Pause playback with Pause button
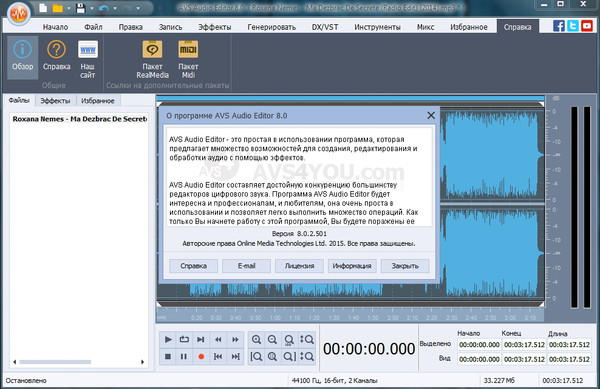Image resolution: width=600 pixels, height=389 pixels. (x=184, y=356)
